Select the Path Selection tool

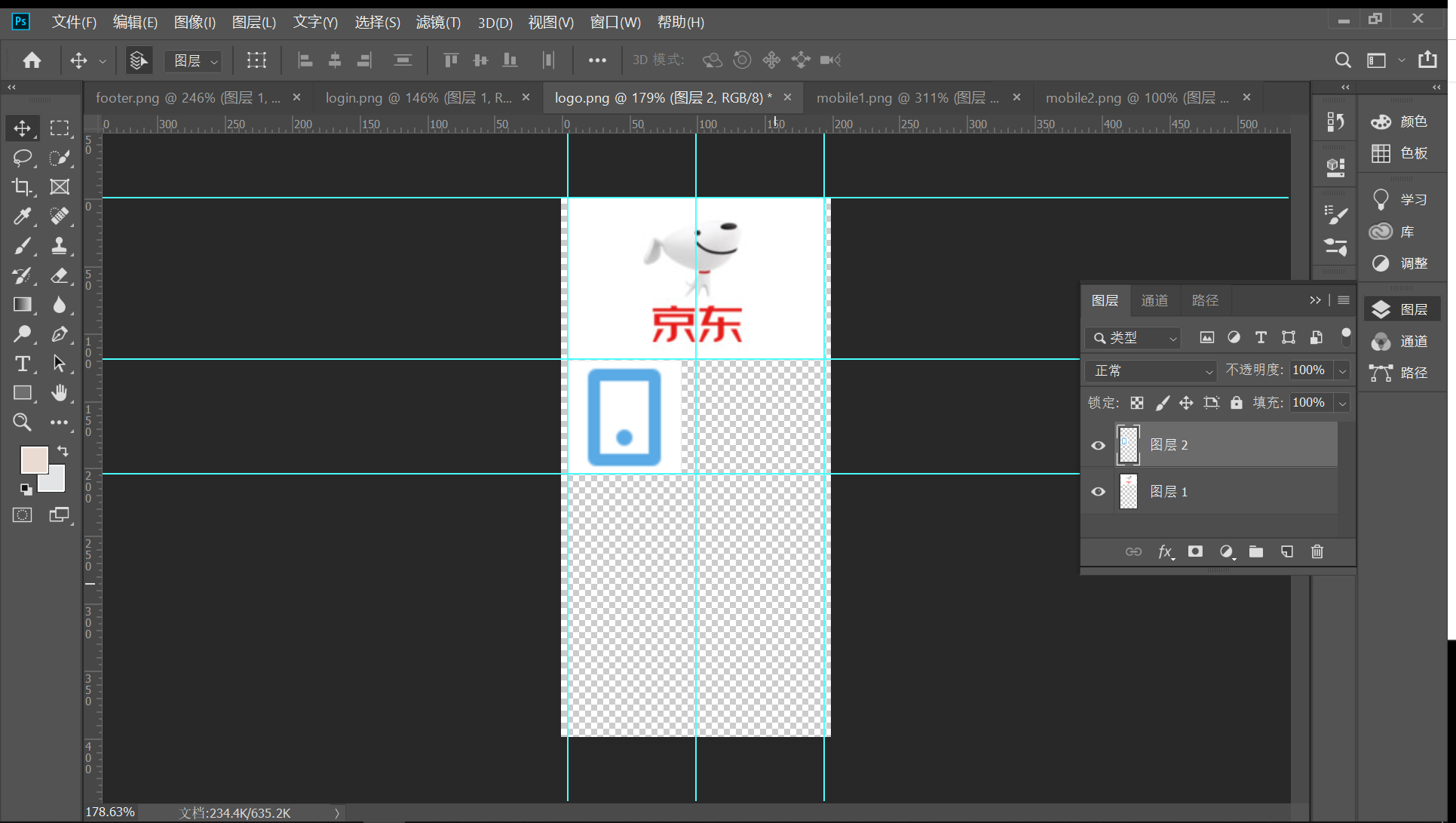pyautogui.click(x=60, y=364)
